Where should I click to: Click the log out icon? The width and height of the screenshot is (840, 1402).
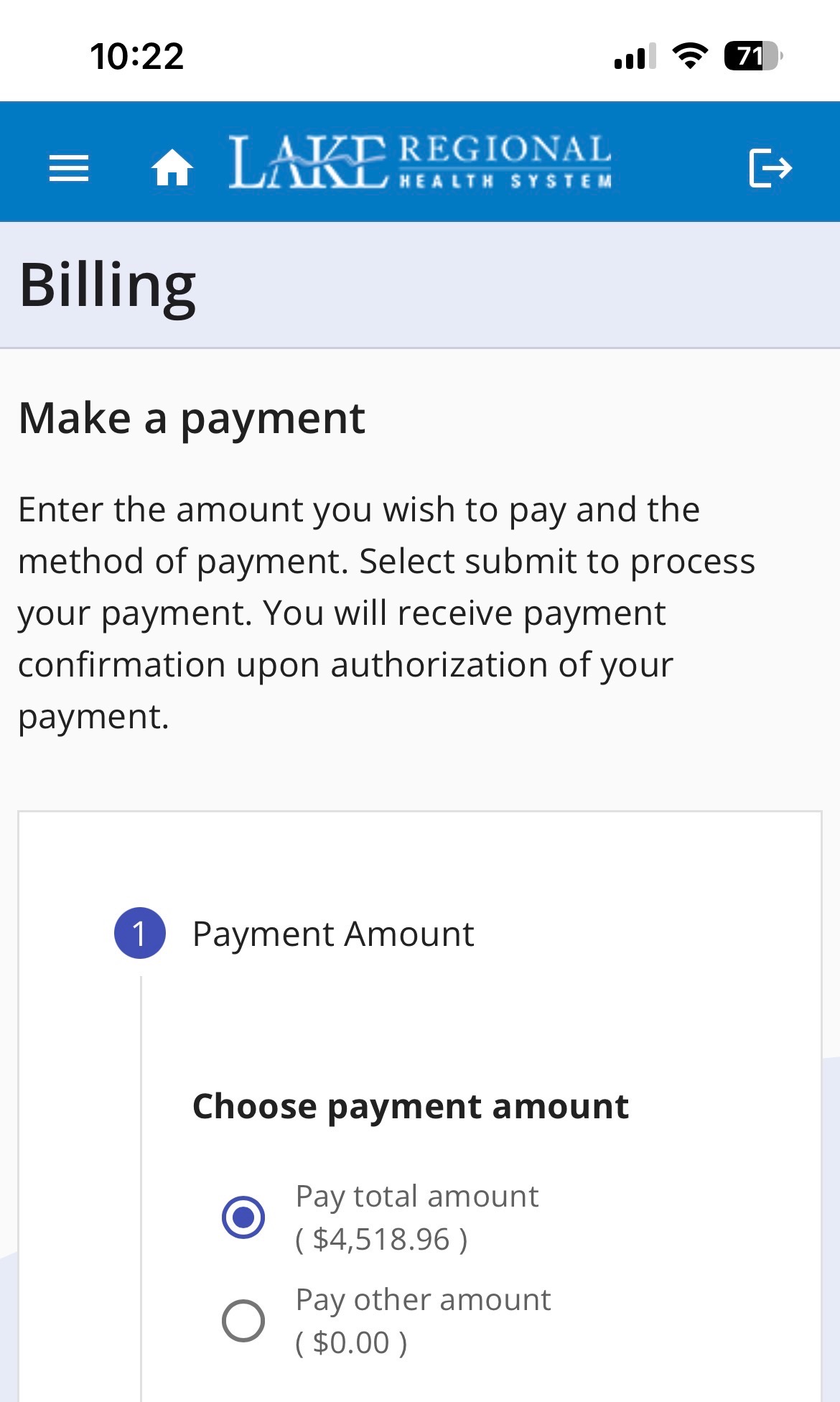click(770, 168)
